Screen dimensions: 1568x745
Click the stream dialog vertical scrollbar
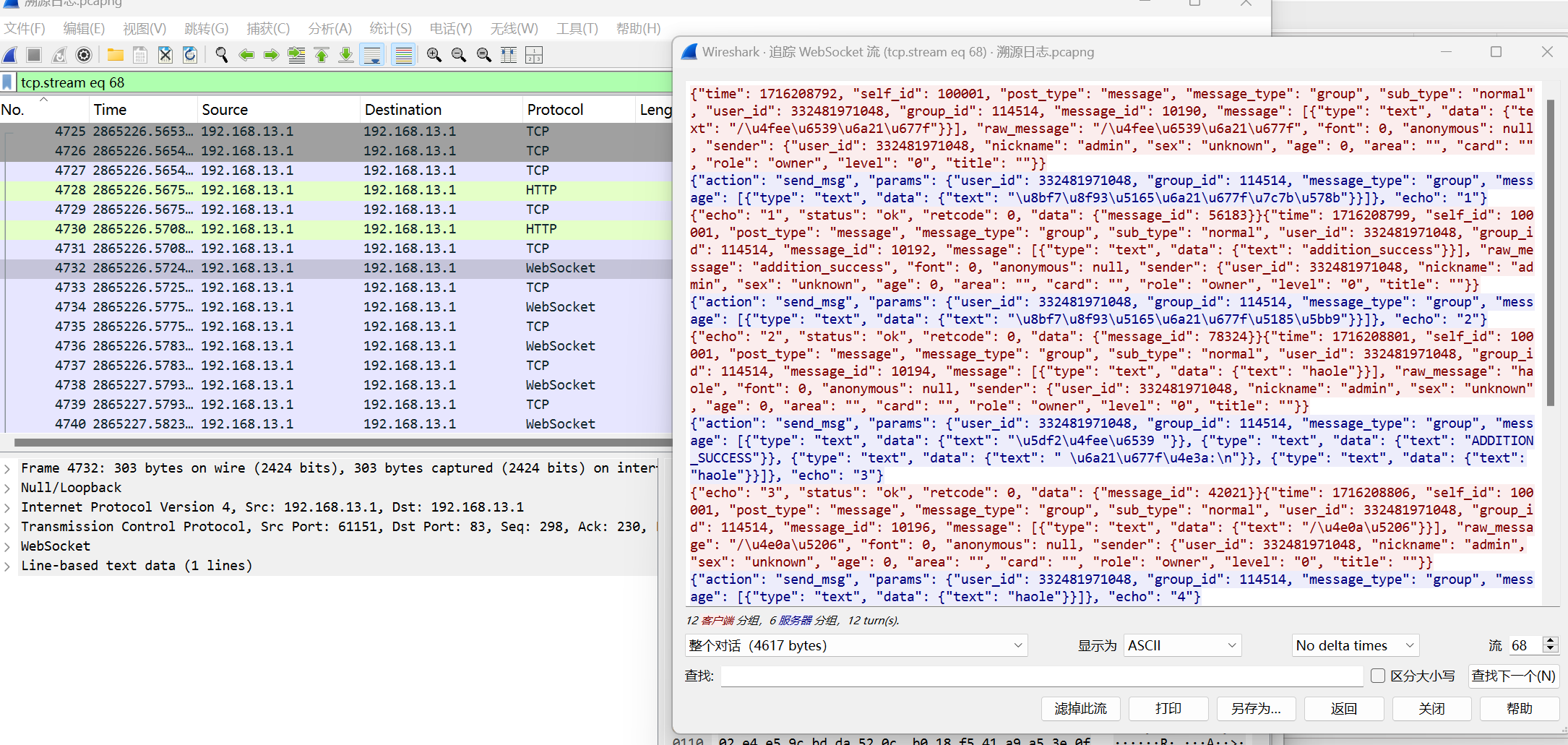click(1550, 253)
